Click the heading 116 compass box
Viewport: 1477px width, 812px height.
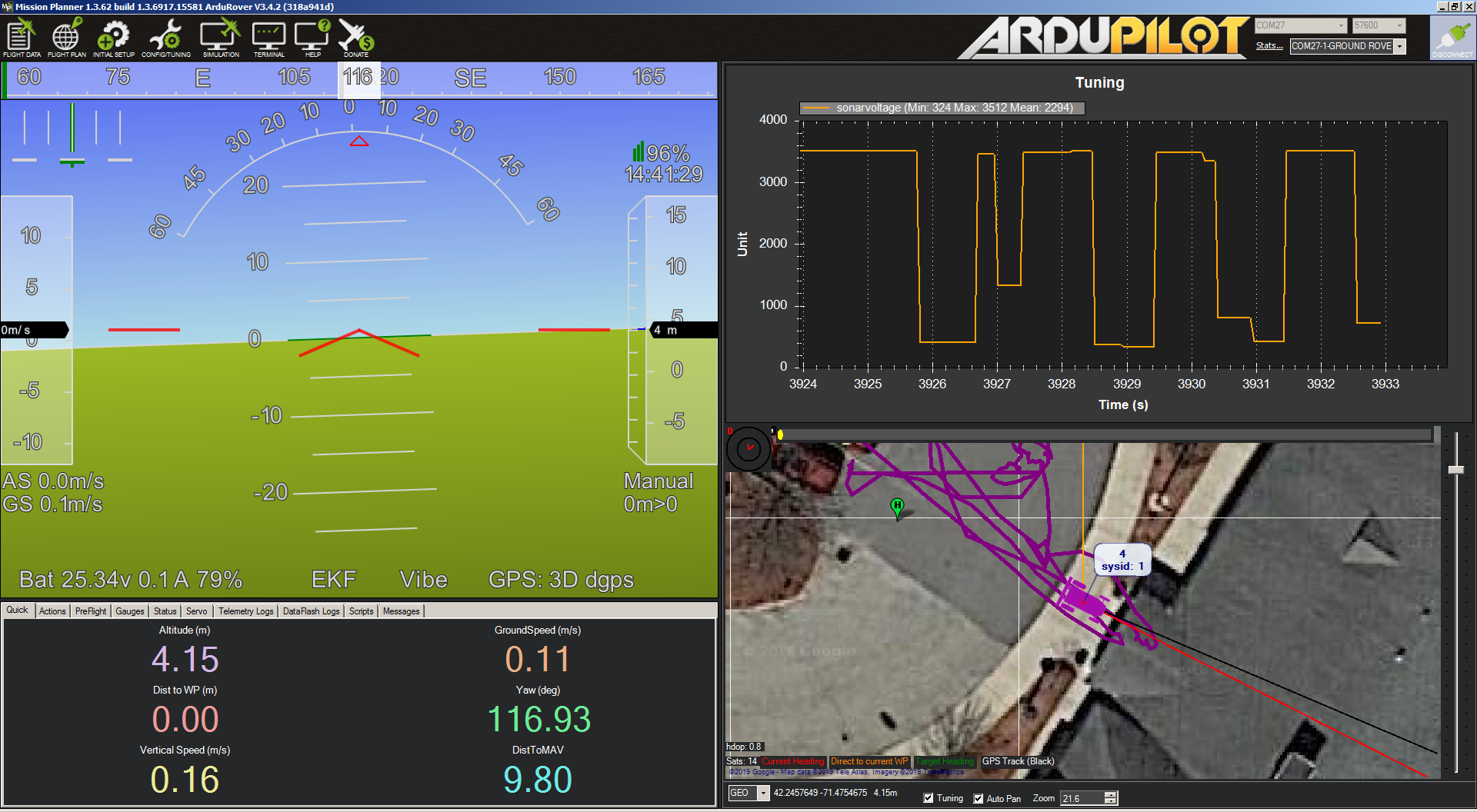[359, 80]
